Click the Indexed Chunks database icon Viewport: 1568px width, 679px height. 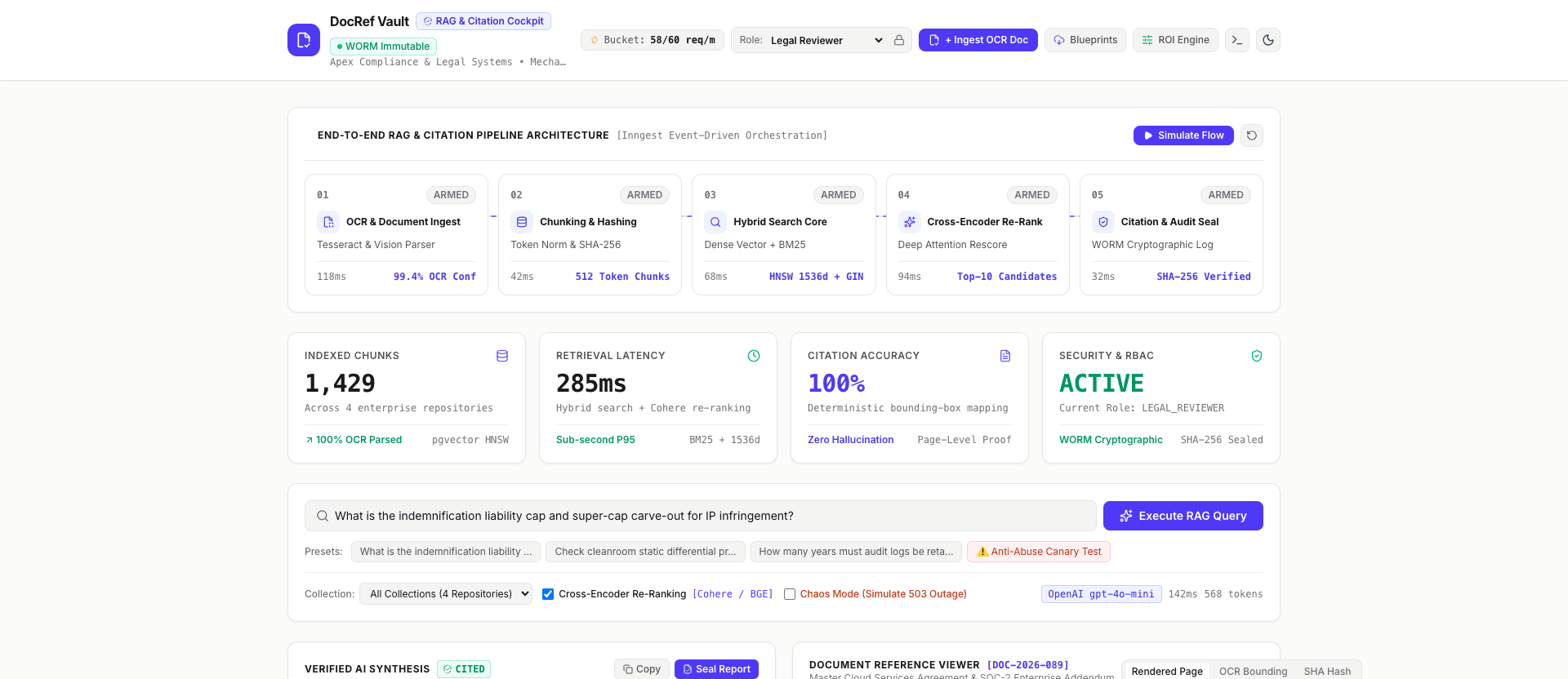(x=502, y=356)
